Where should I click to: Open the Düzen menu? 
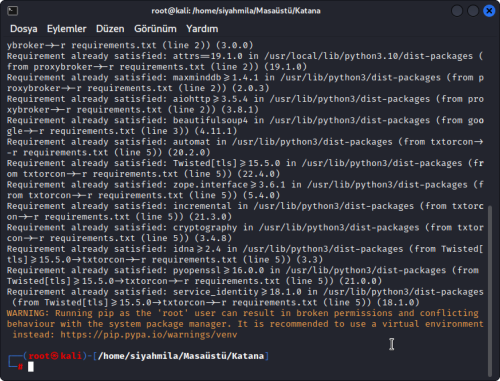tap(110, 29)
